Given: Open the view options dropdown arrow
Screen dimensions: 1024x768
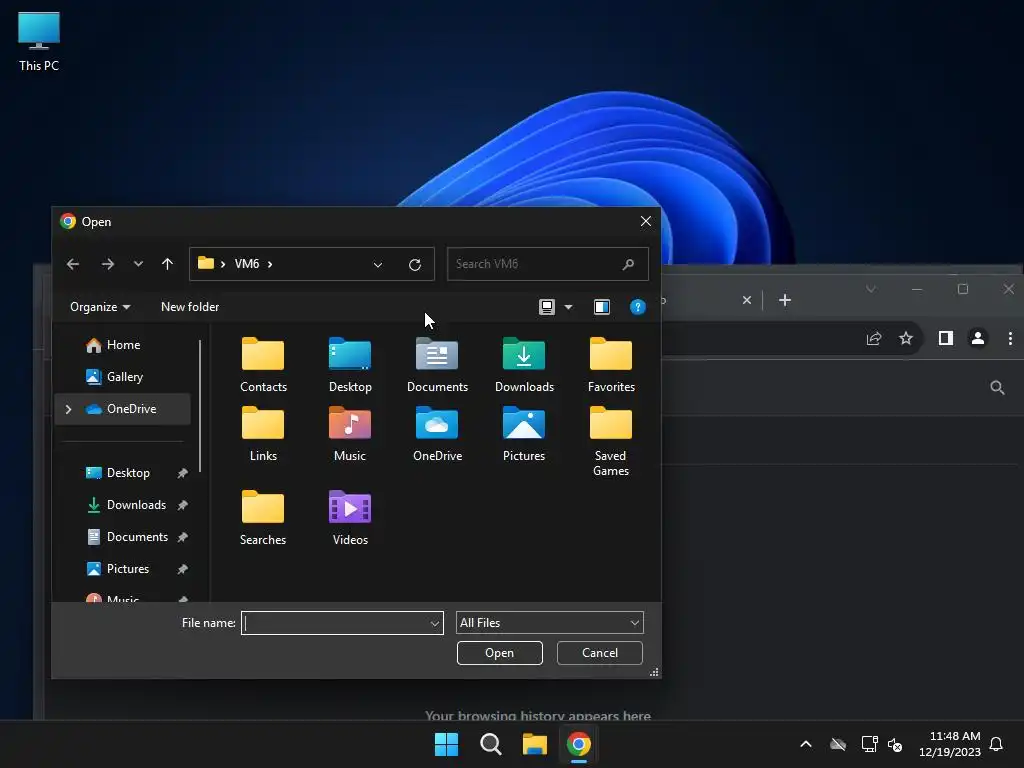Looking at the screenshot, I should click(568, 307).
